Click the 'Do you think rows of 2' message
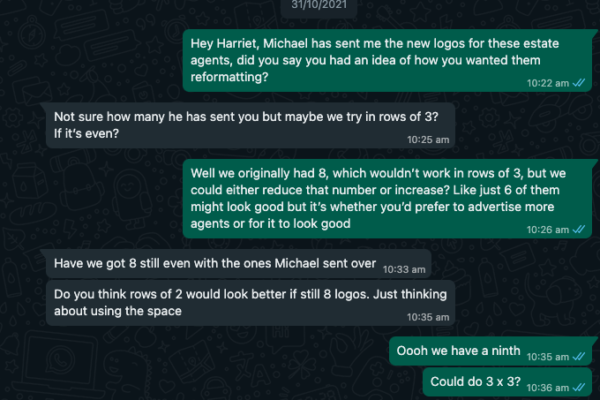 coord(250,303)
